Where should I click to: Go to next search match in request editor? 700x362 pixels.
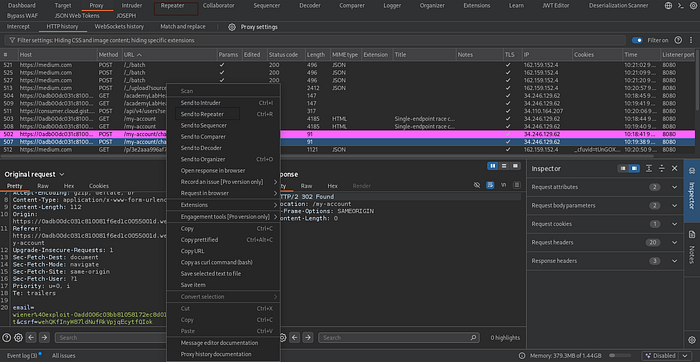point(44,338)
